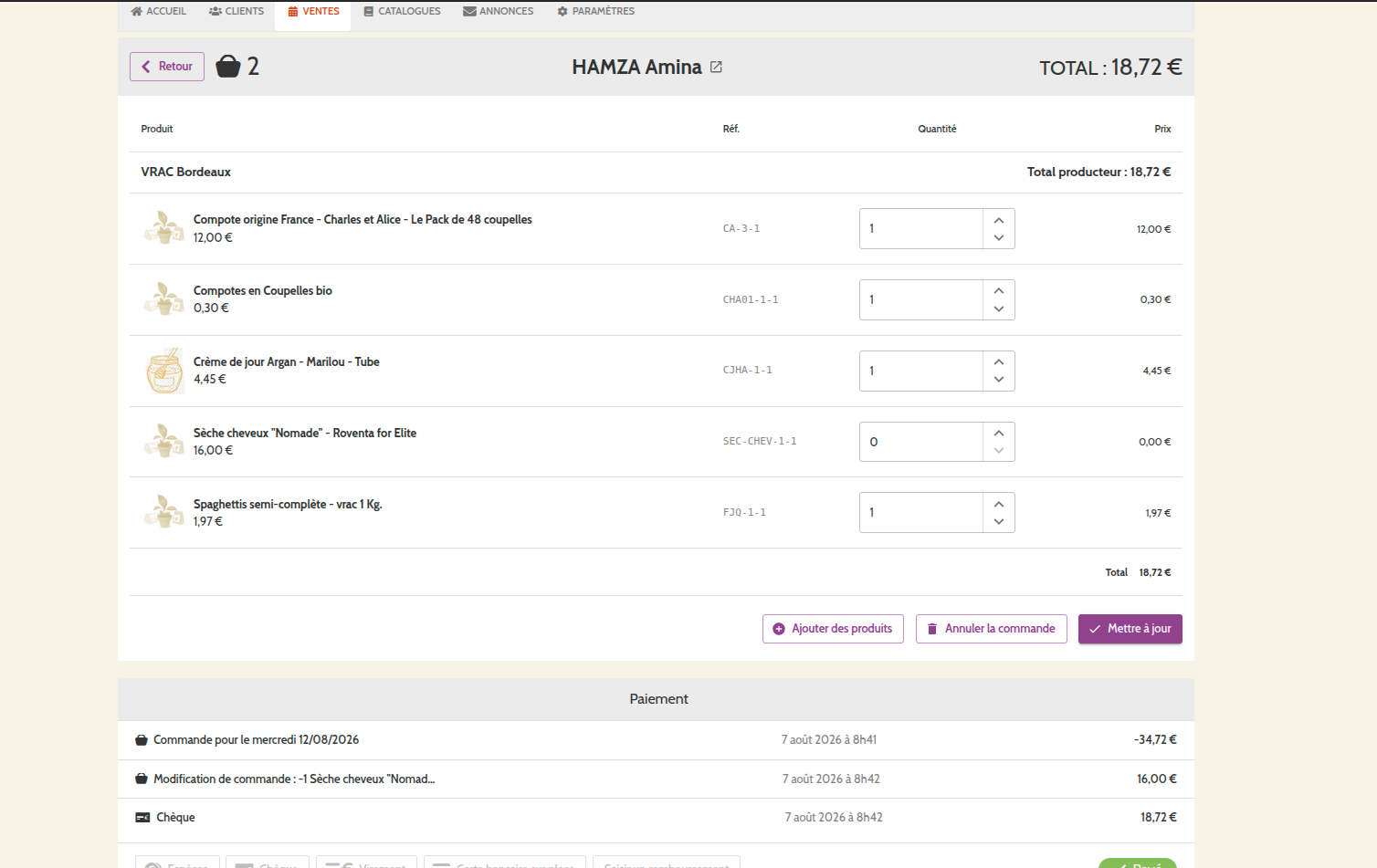Click the Paiement section heading

point(658,699)
